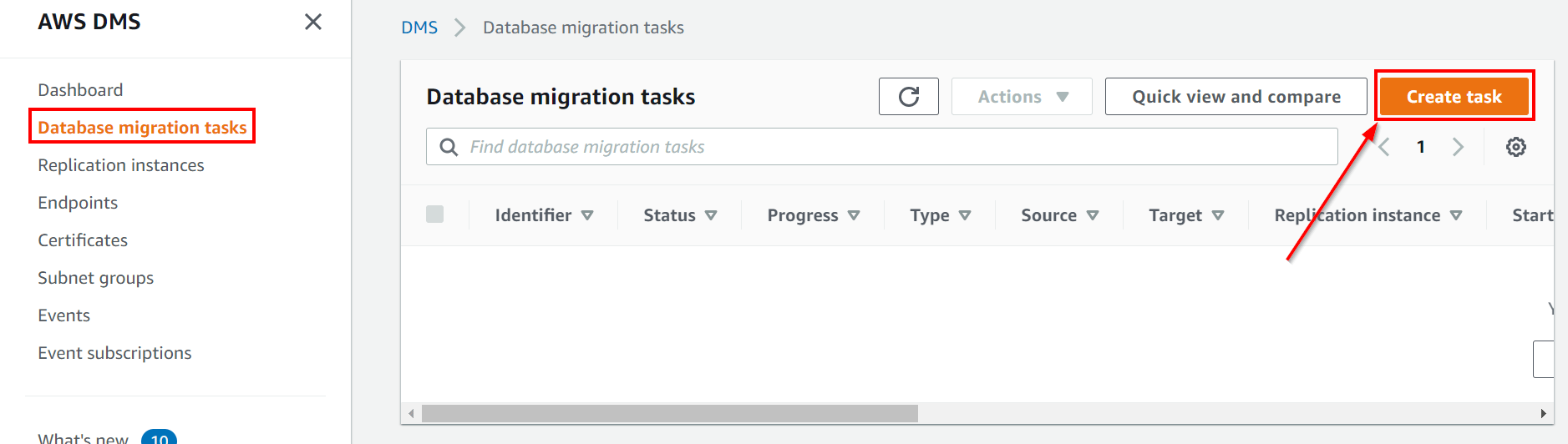Sort by Source column arrow

click(1093, 215)
